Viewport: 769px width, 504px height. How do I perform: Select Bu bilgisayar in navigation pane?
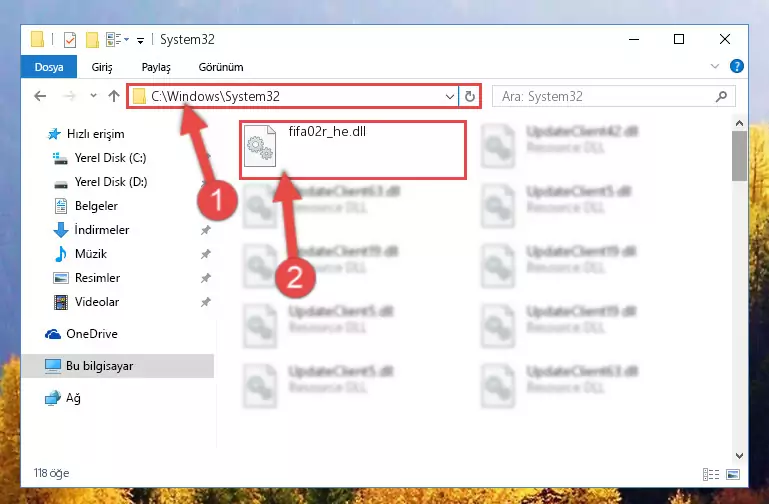click(118, 366)
